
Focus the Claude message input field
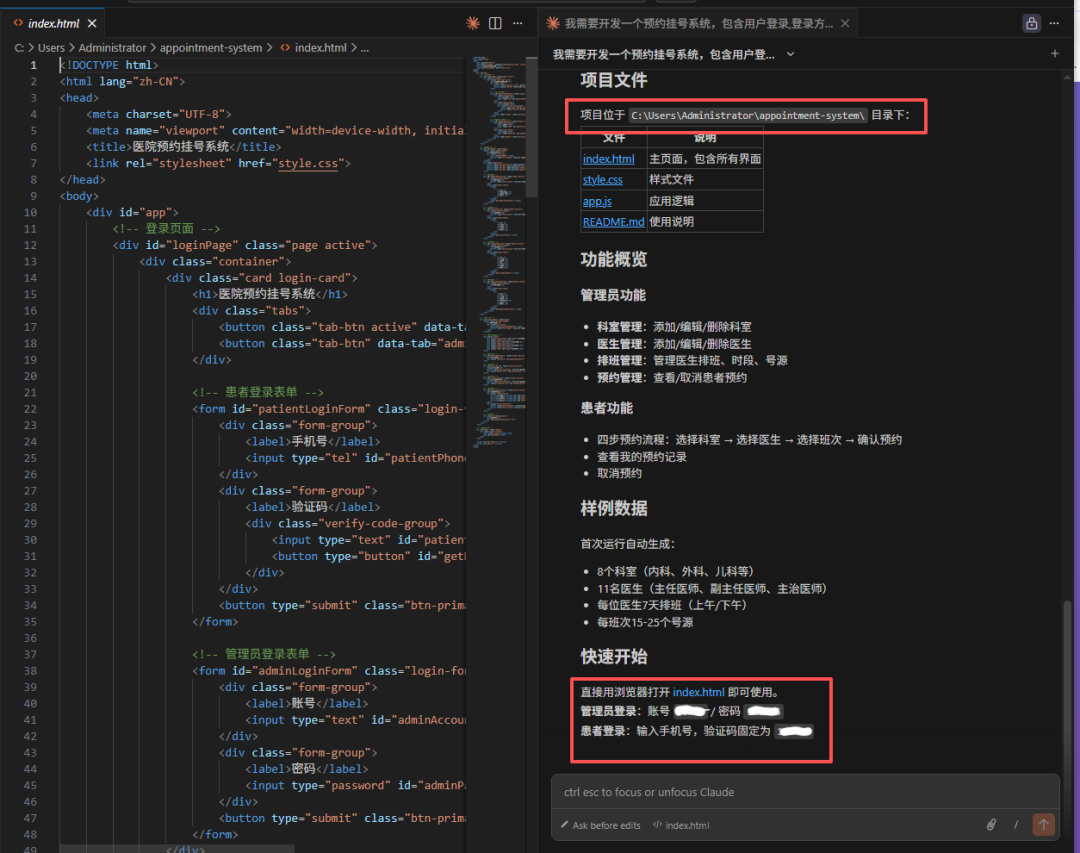click(x=790, y=791)
